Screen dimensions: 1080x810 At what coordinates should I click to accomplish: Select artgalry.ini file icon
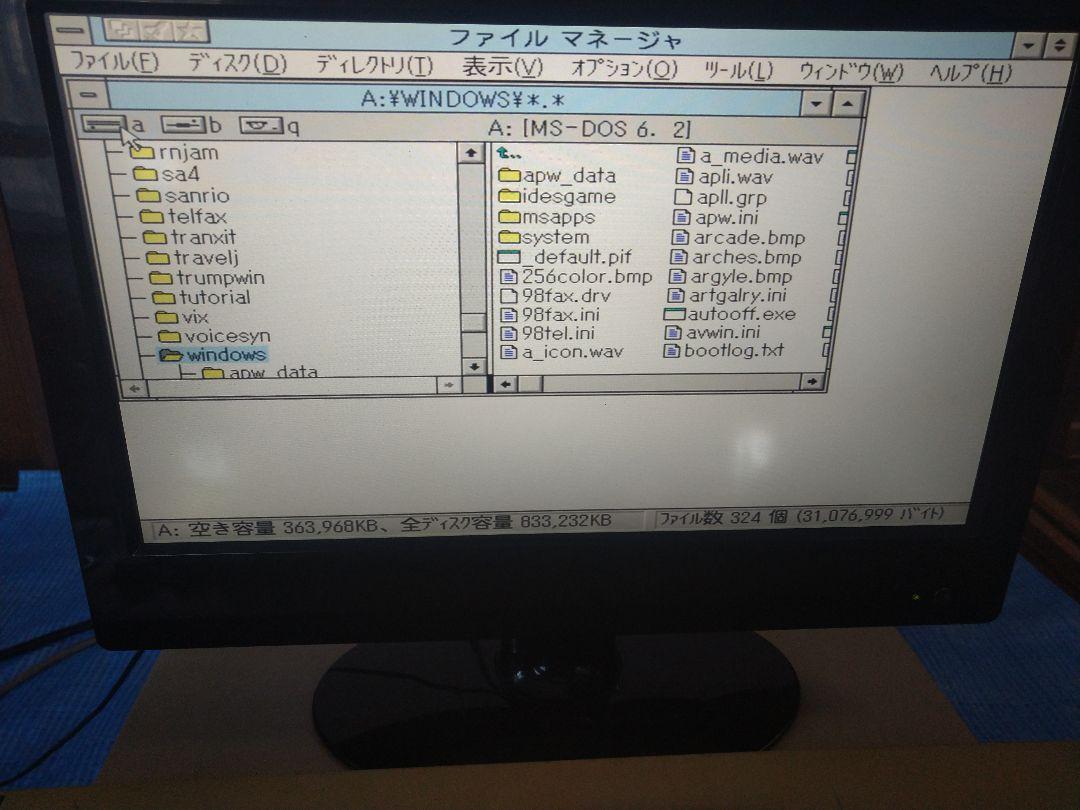676,295
